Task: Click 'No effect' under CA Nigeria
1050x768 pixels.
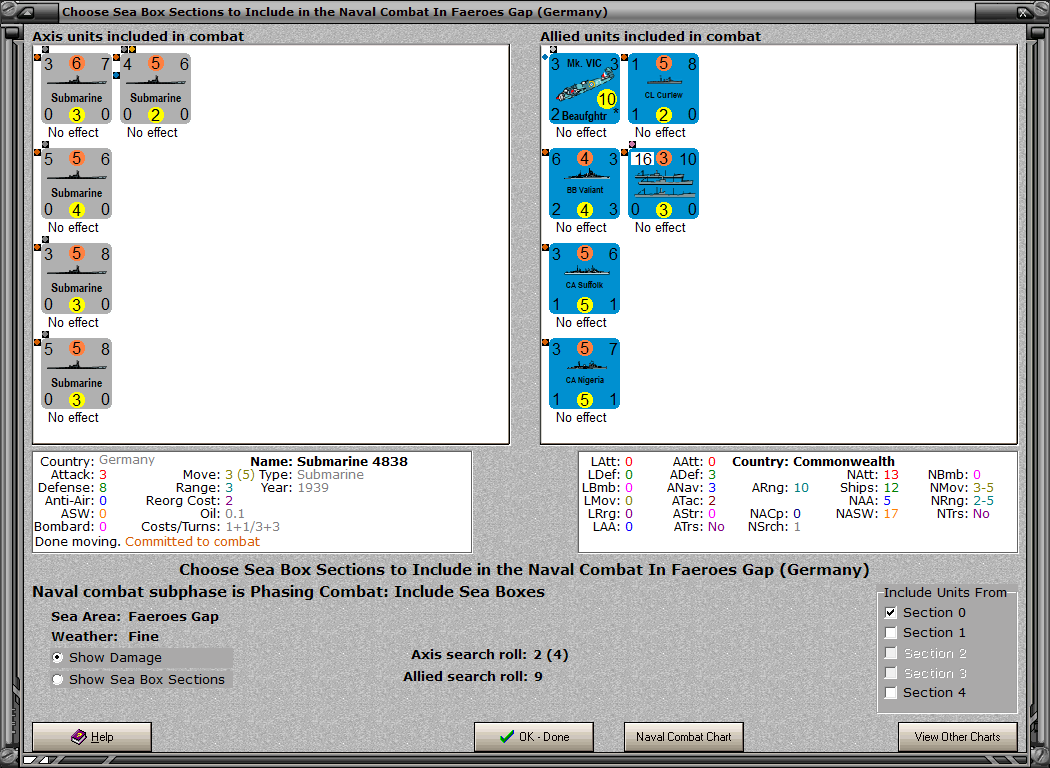Action: point(581,418)
